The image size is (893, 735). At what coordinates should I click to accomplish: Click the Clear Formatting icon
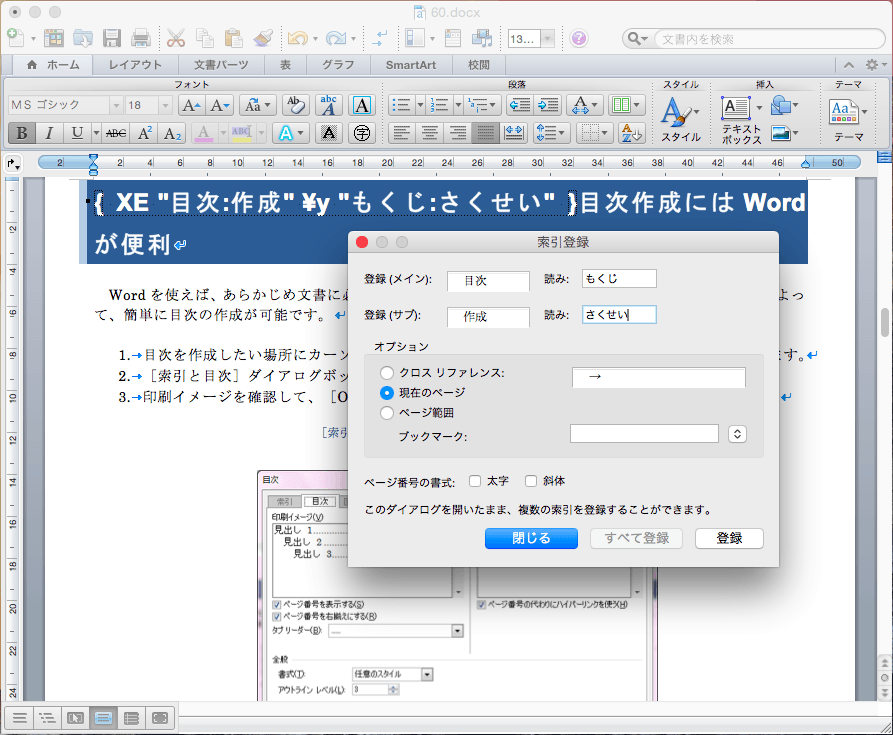coord(296,105)
